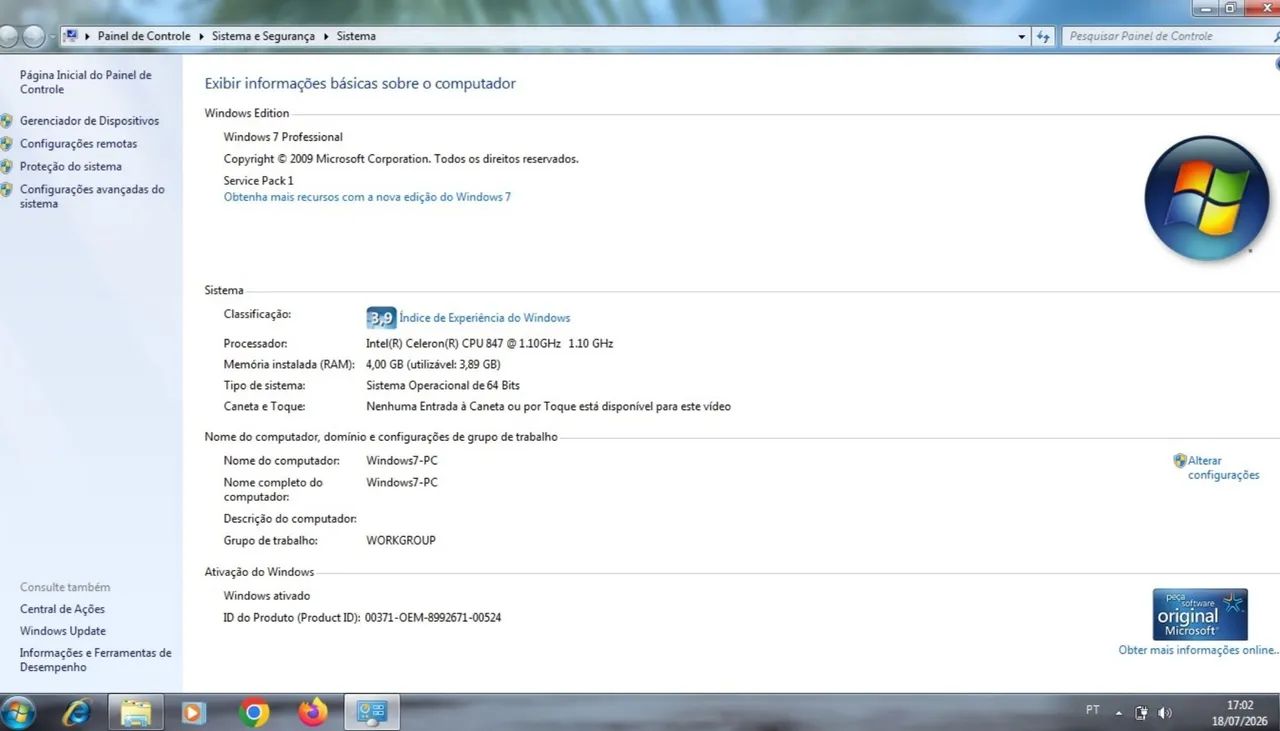This screenshot has height=731, width=1280.
Task: Launch Windows Media Player from taskbar
Action: (x=193, y=712)
